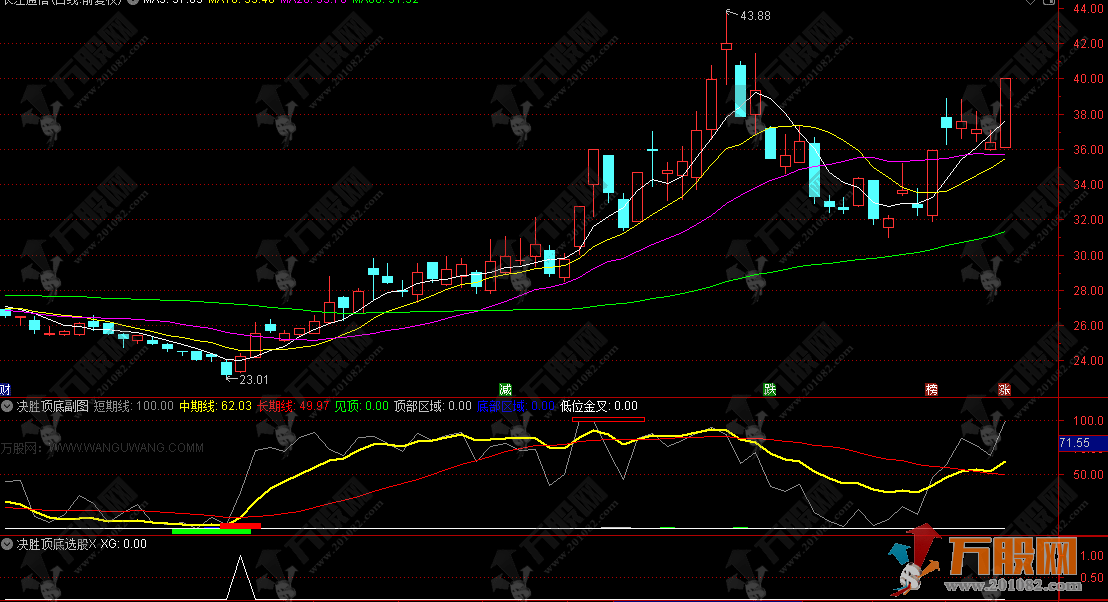Click the red 长期线 value label
The image size is (1108, 602).
tap(293, 406)
